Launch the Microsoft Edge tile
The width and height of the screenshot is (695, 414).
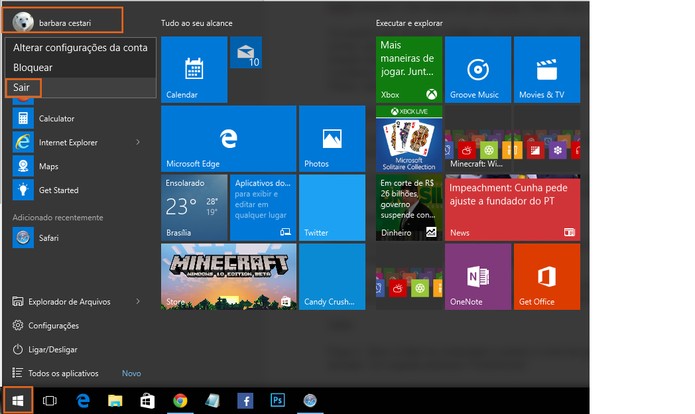(229, 139)
